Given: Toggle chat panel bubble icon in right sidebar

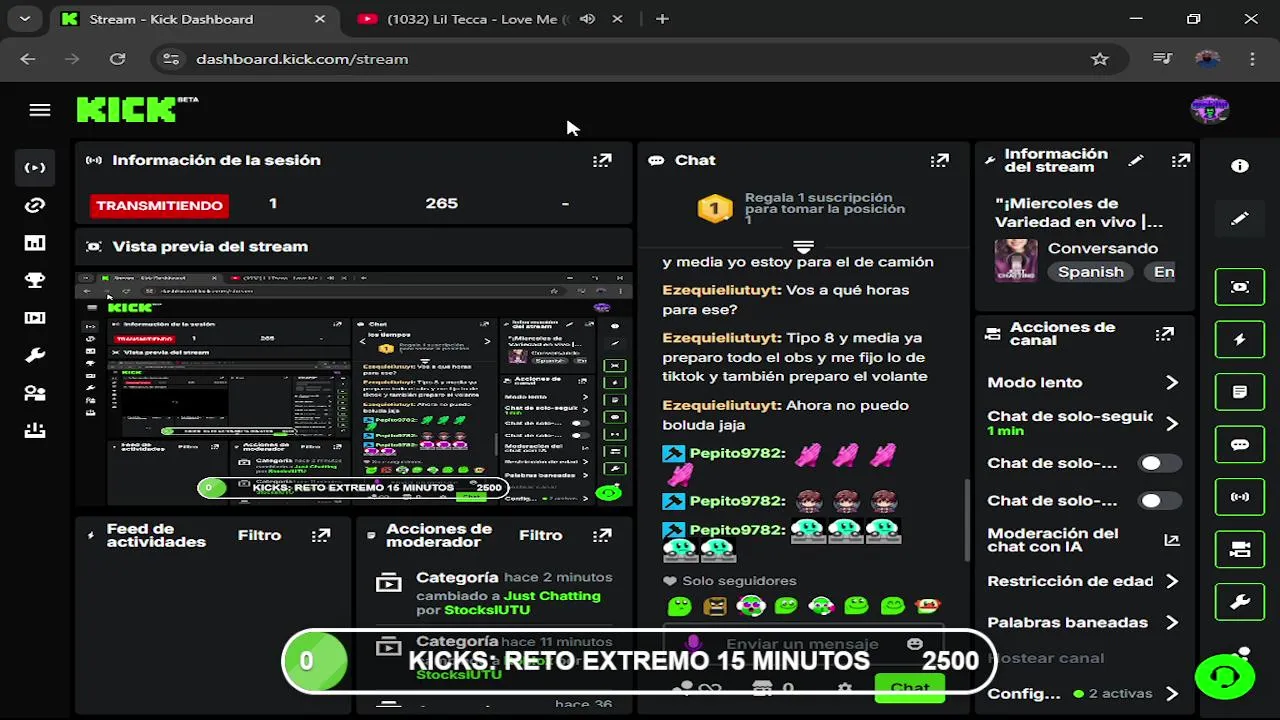Looking at the screenshot, I should point(1240,445).
